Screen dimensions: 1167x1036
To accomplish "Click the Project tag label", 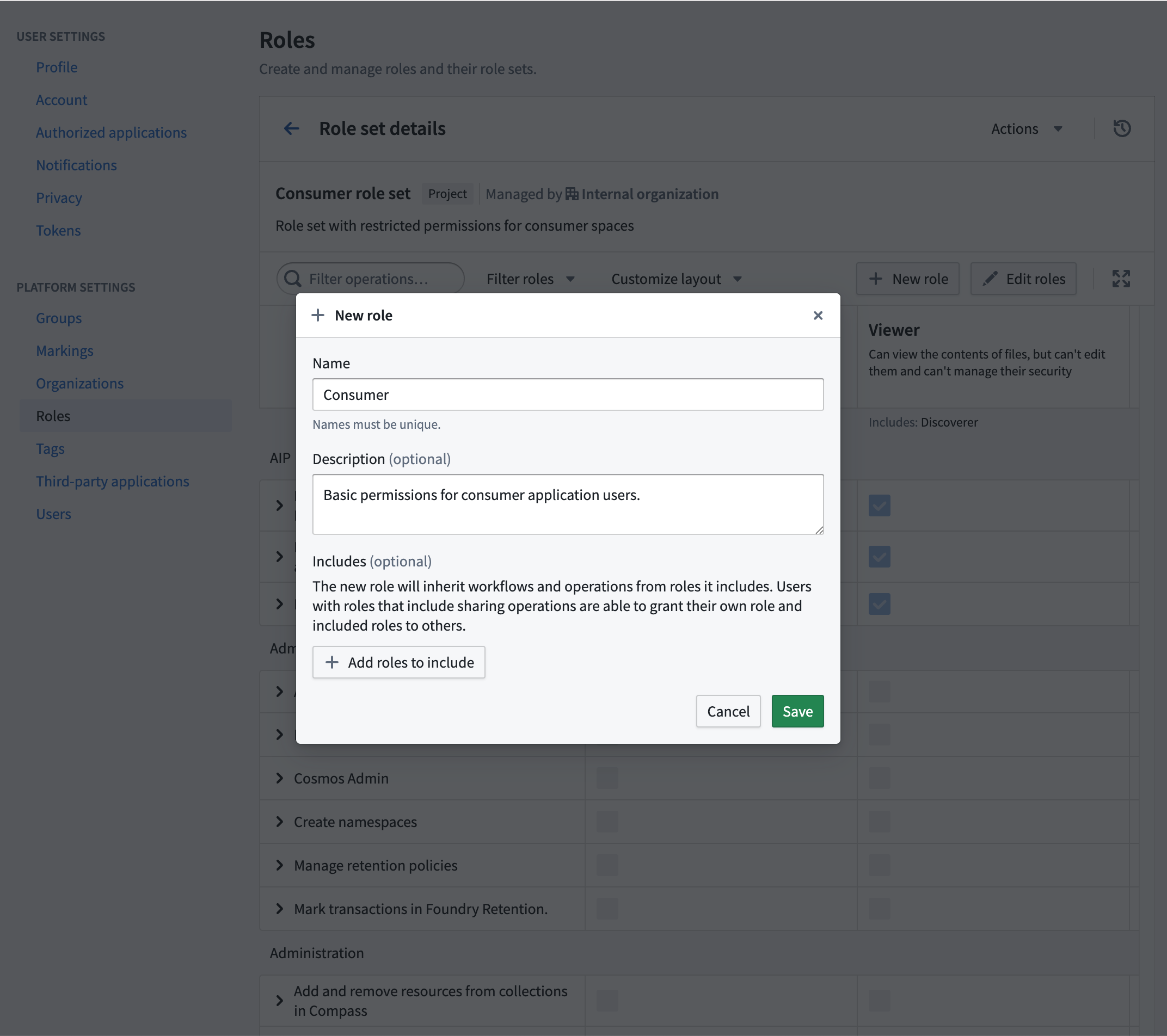I will tap(447, 194).
